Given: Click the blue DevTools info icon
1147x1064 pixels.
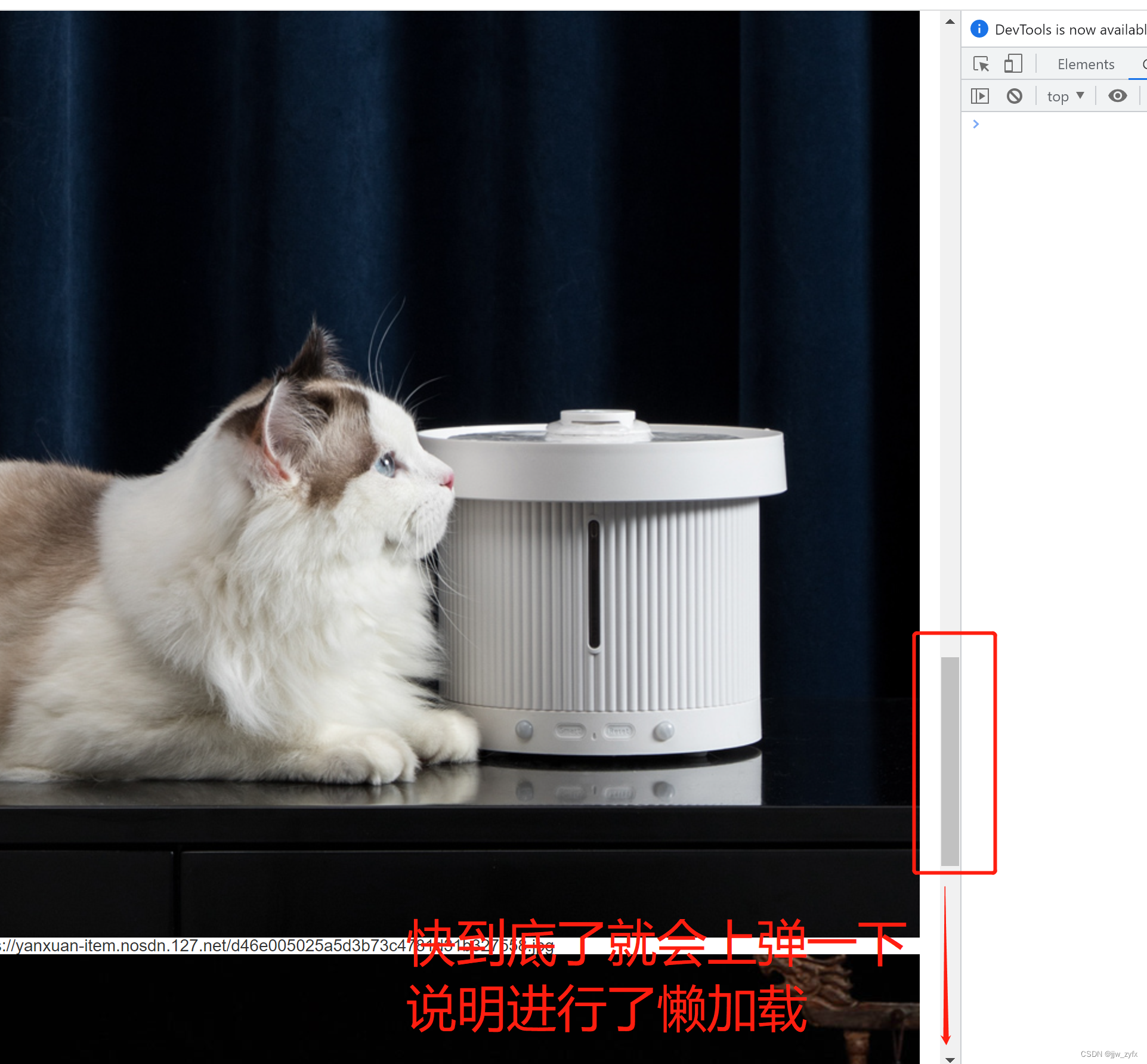Looking at the screenshot, I should click(x=979, y=29).
